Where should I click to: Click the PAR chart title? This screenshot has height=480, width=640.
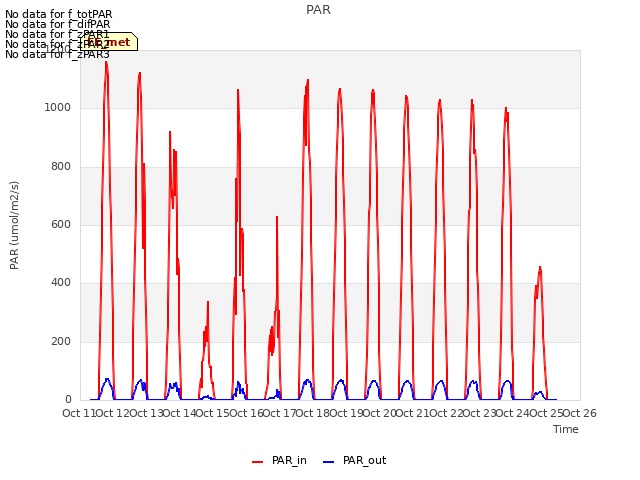(x=318, y=10)
